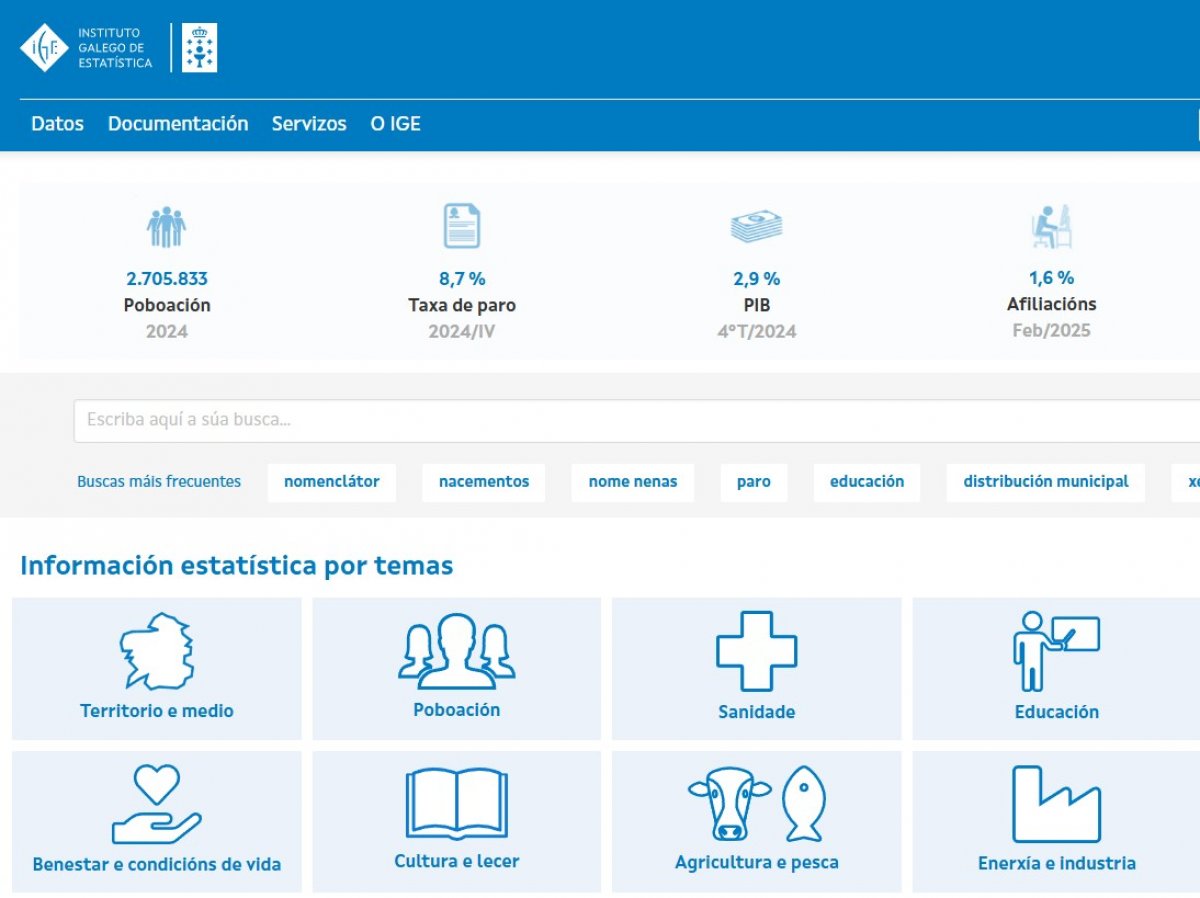Open the Documentación menu
1200x898 pixels.
[x=178, y=124]
